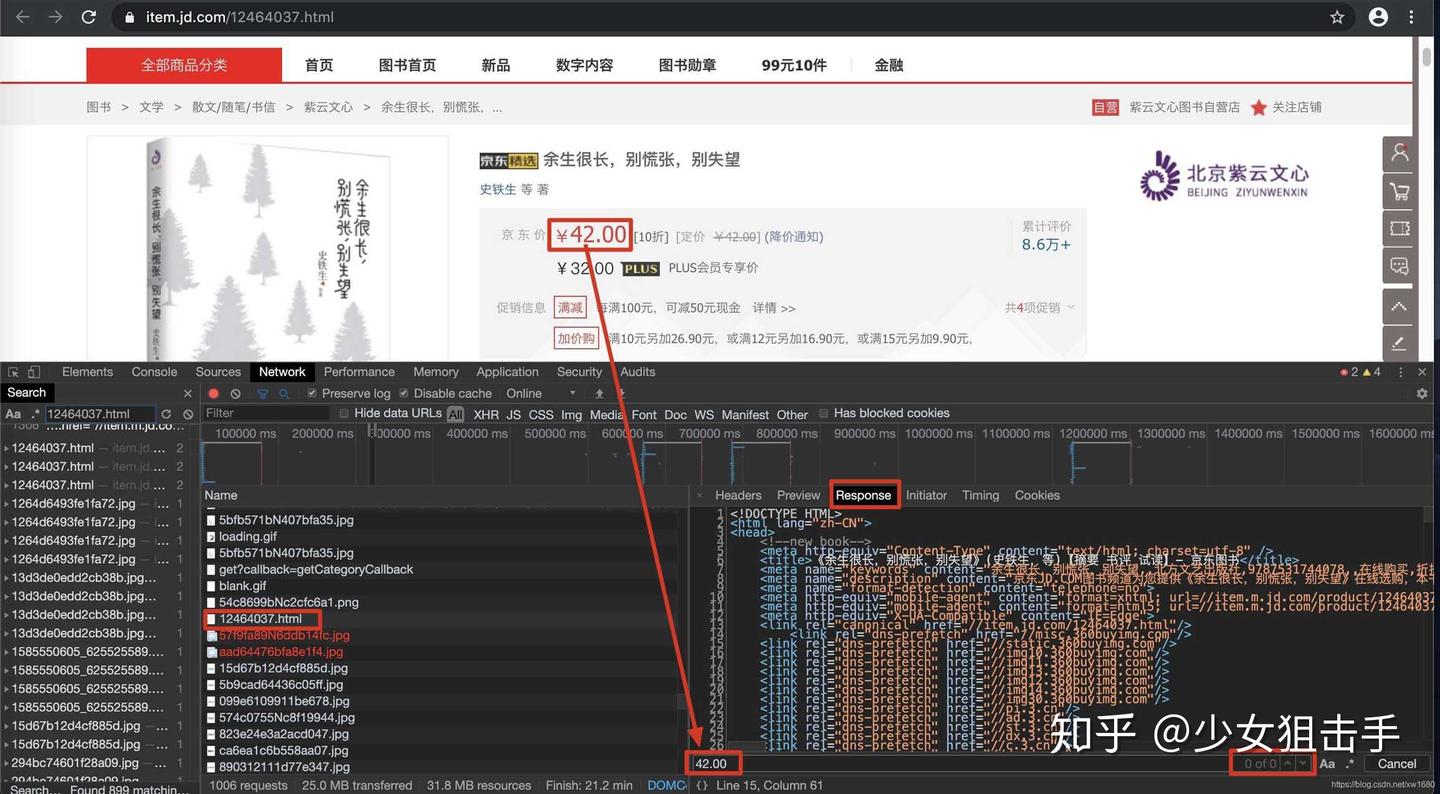Image resolution: width=1440 pixels, height=794 pixels.
Task: Close the Search side panel
Action: (187, 393)
